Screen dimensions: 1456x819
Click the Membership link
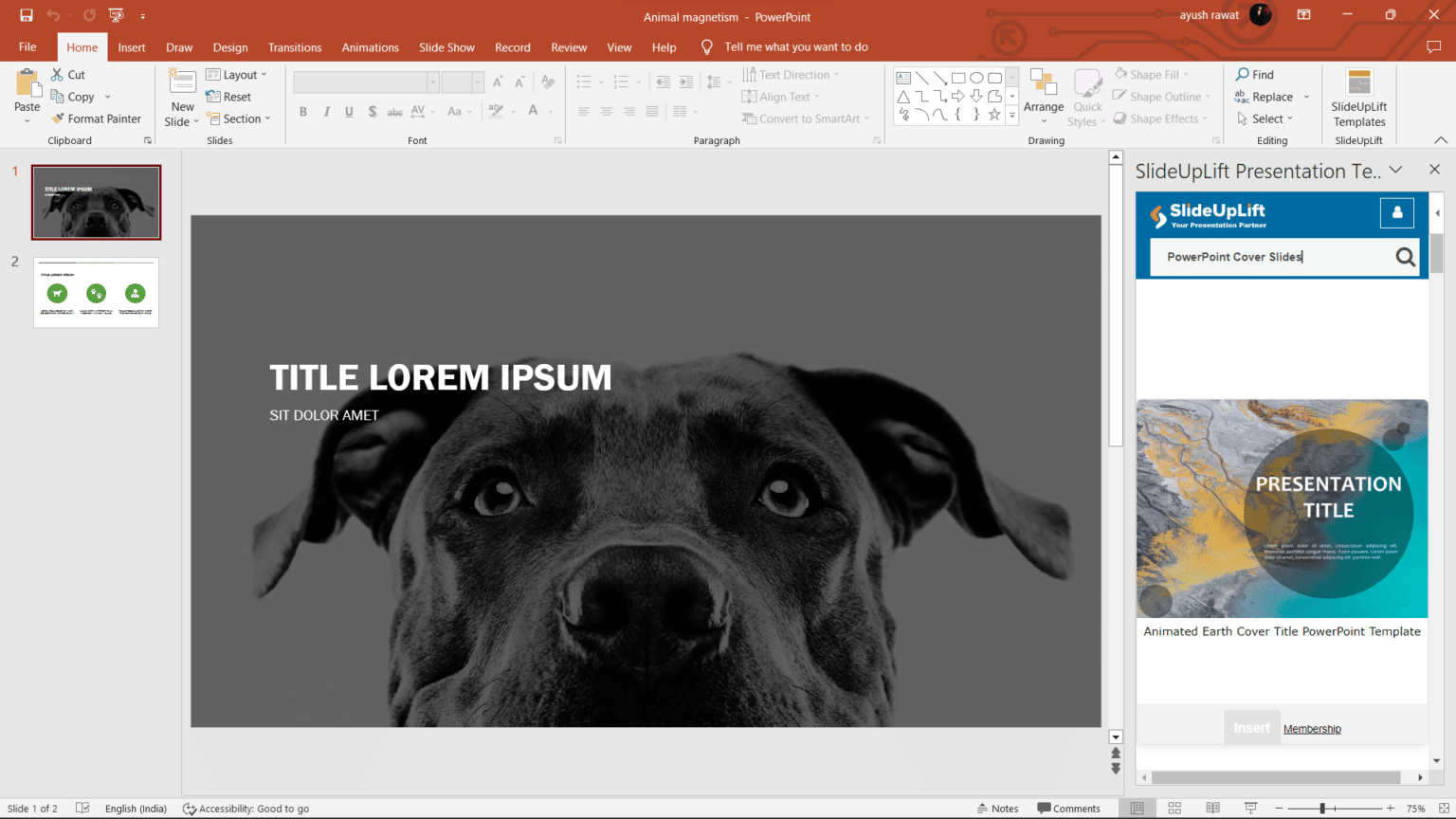(1312, 728)
